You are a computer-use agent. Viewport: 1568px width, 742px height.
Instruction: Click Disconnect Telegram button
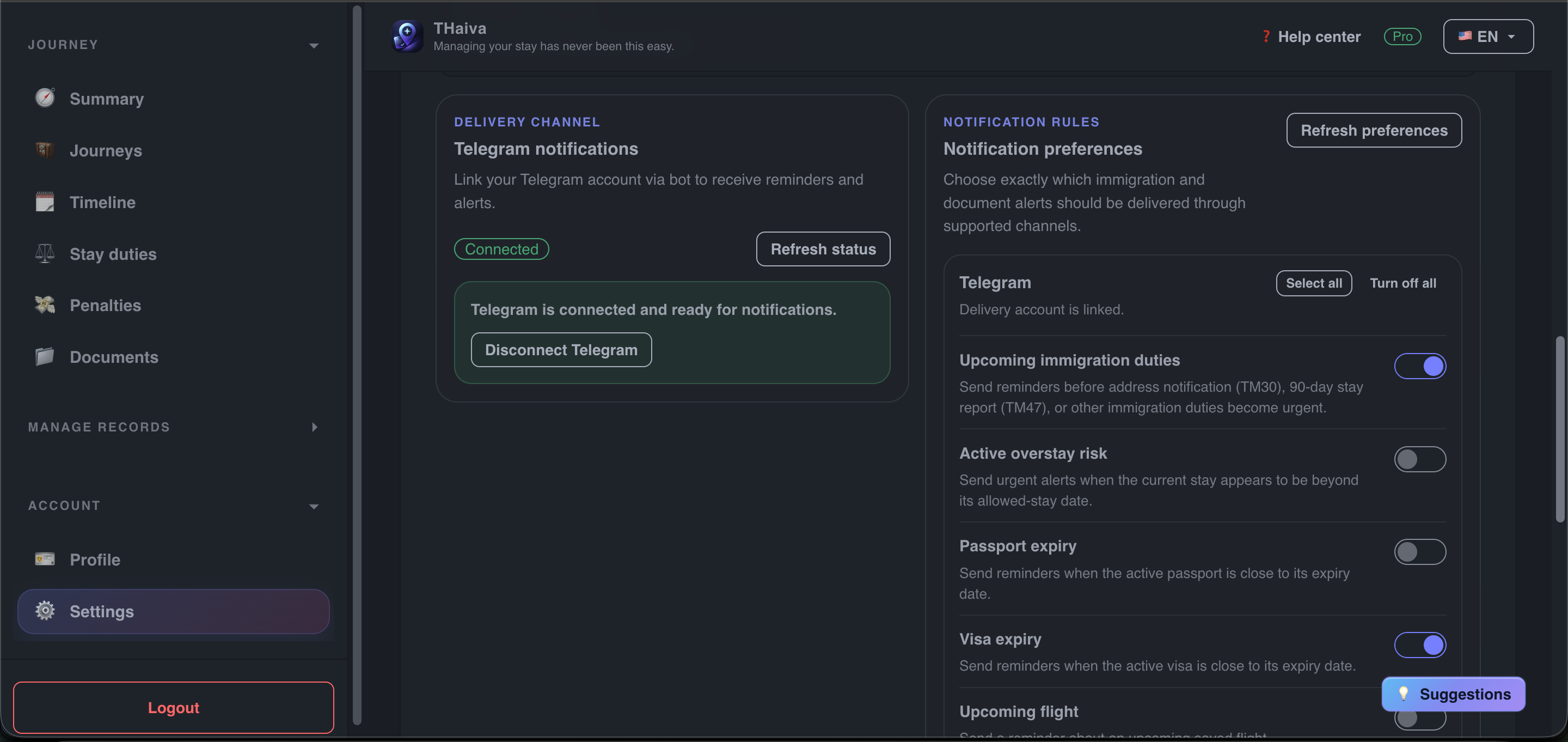tap(561, 350)
